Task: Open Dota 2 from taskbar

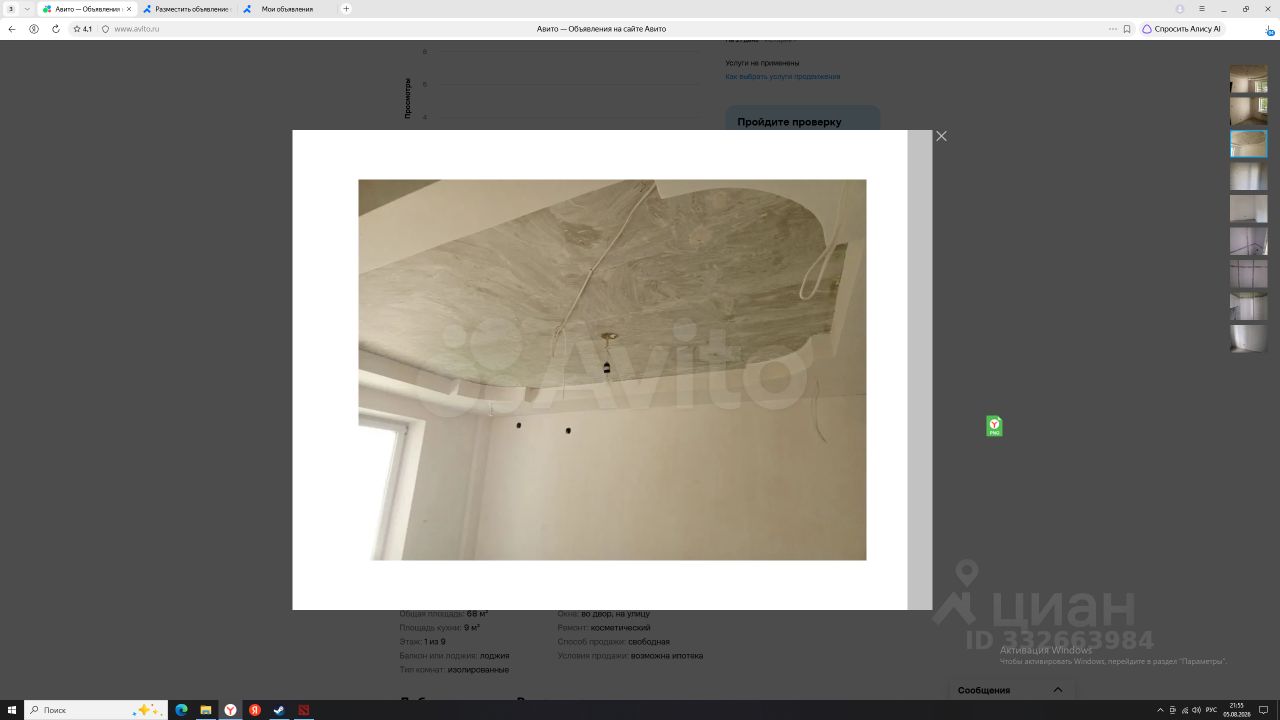Action: [x=304, y=710]
